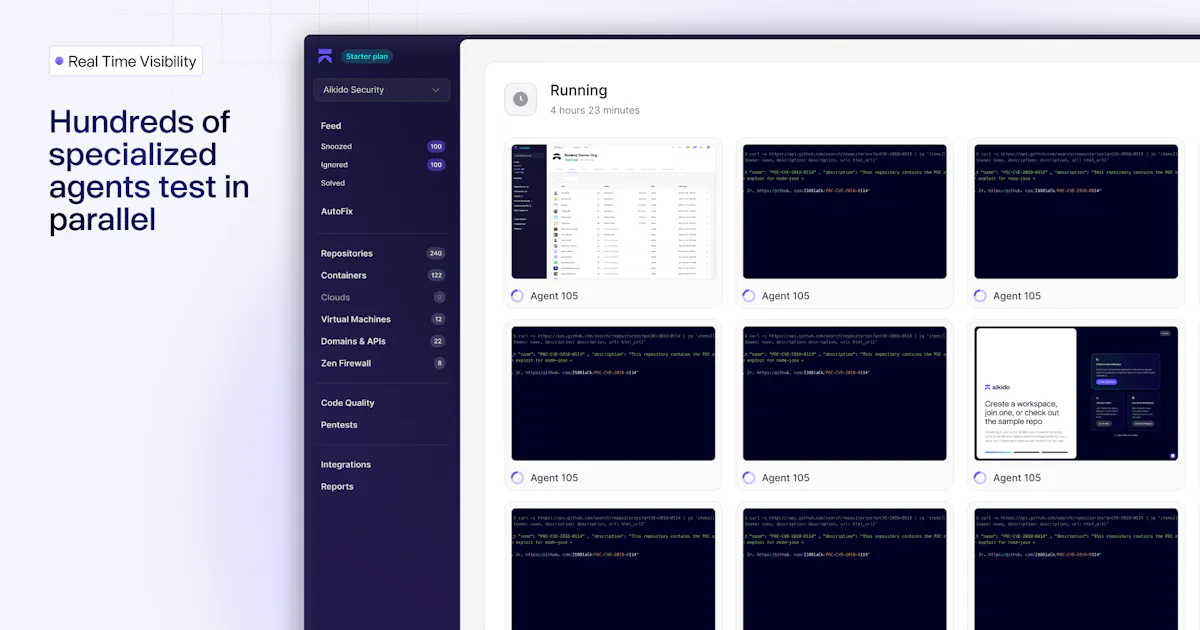Click the spinner icon under the dashboard thumbnail

517,296
